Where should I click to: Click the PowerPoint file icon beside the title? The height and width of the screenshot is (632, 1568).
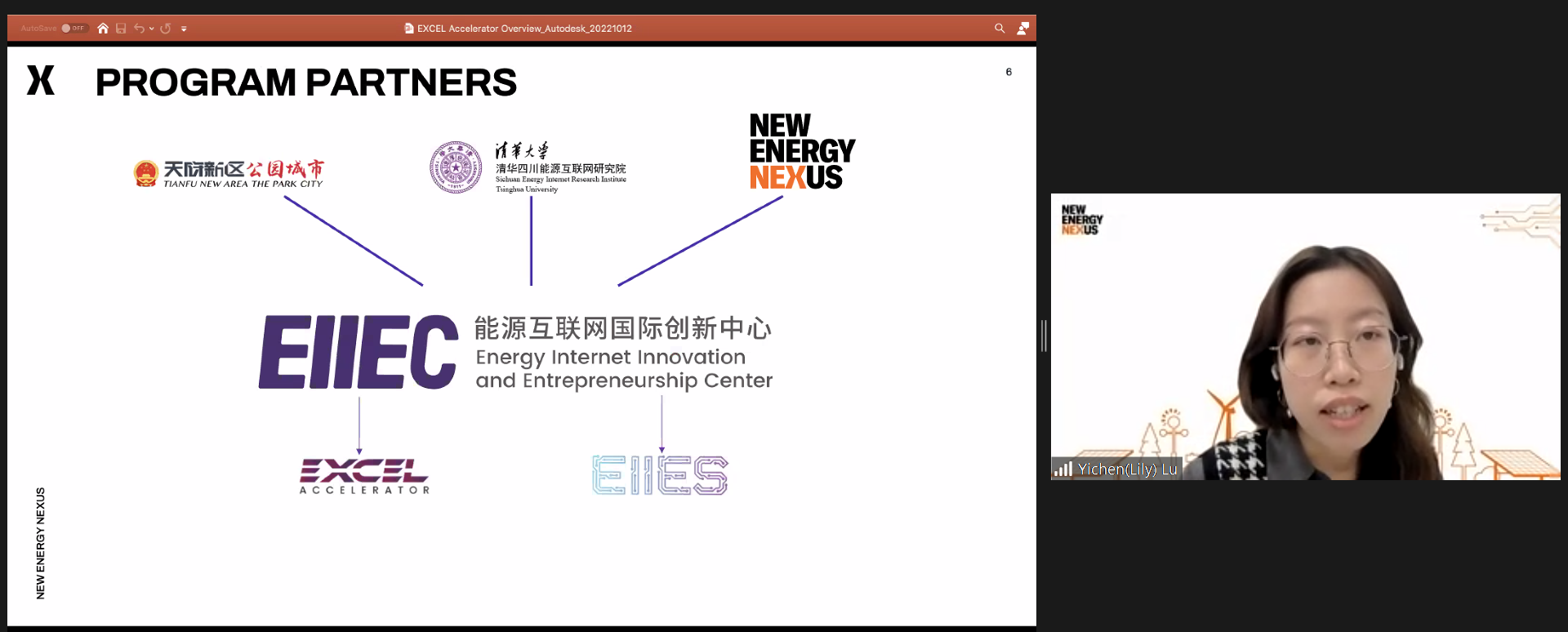click(409, 29)
